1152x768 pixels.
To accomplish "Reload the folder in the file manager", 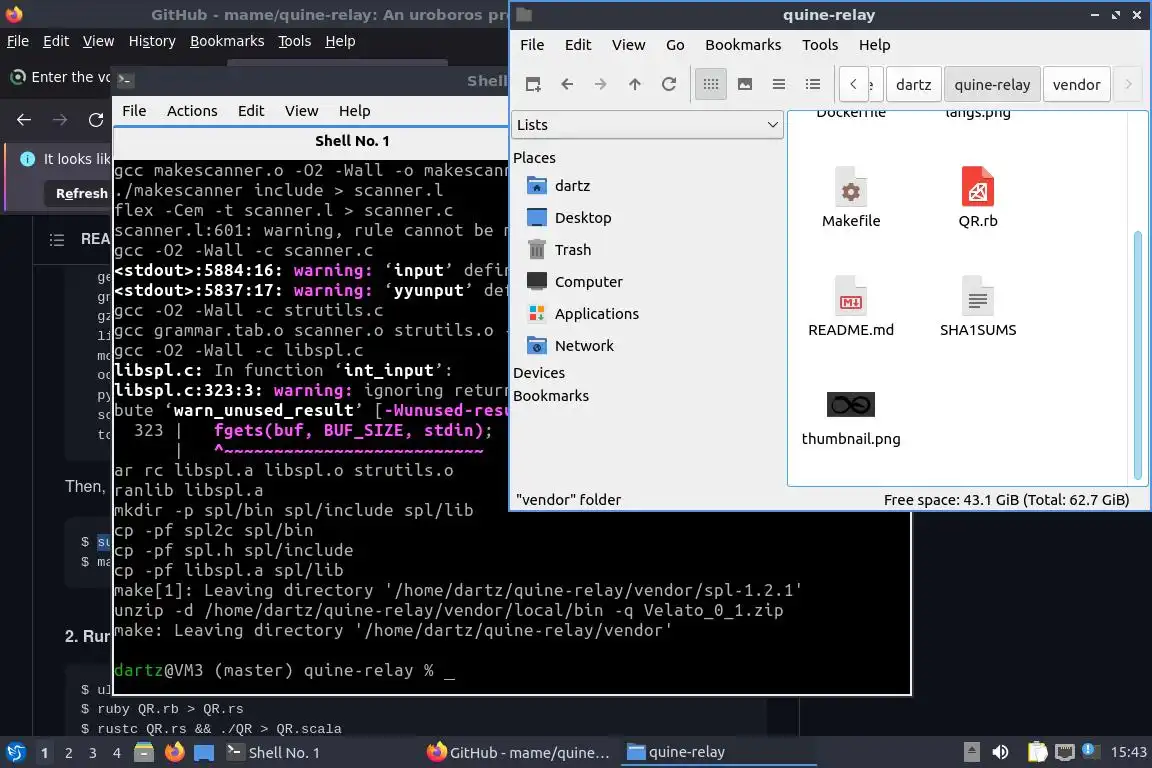I will tap(669, 85).
